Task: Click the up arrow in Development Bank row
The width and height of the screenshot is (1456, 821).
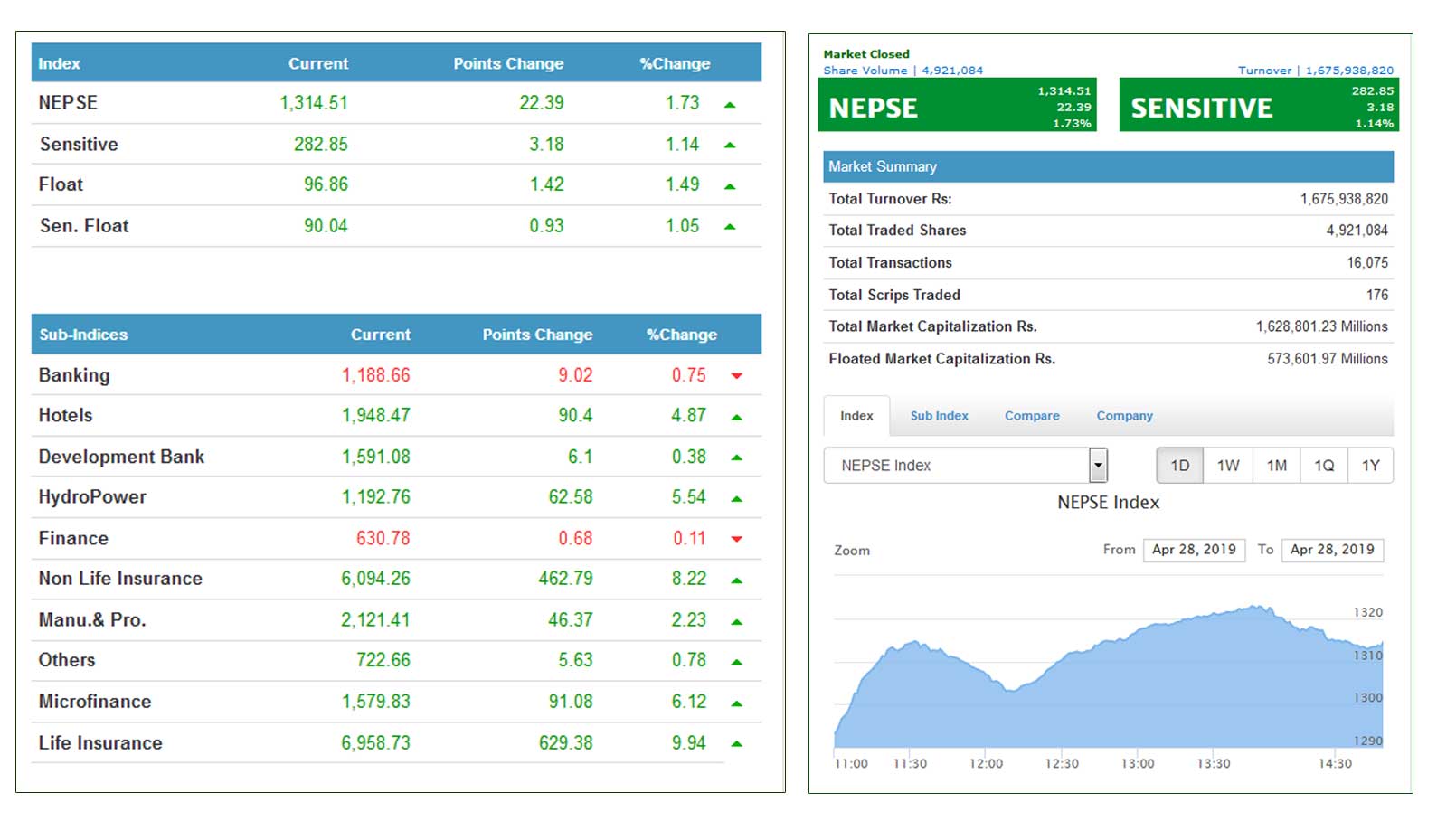Action: [736, 458]
